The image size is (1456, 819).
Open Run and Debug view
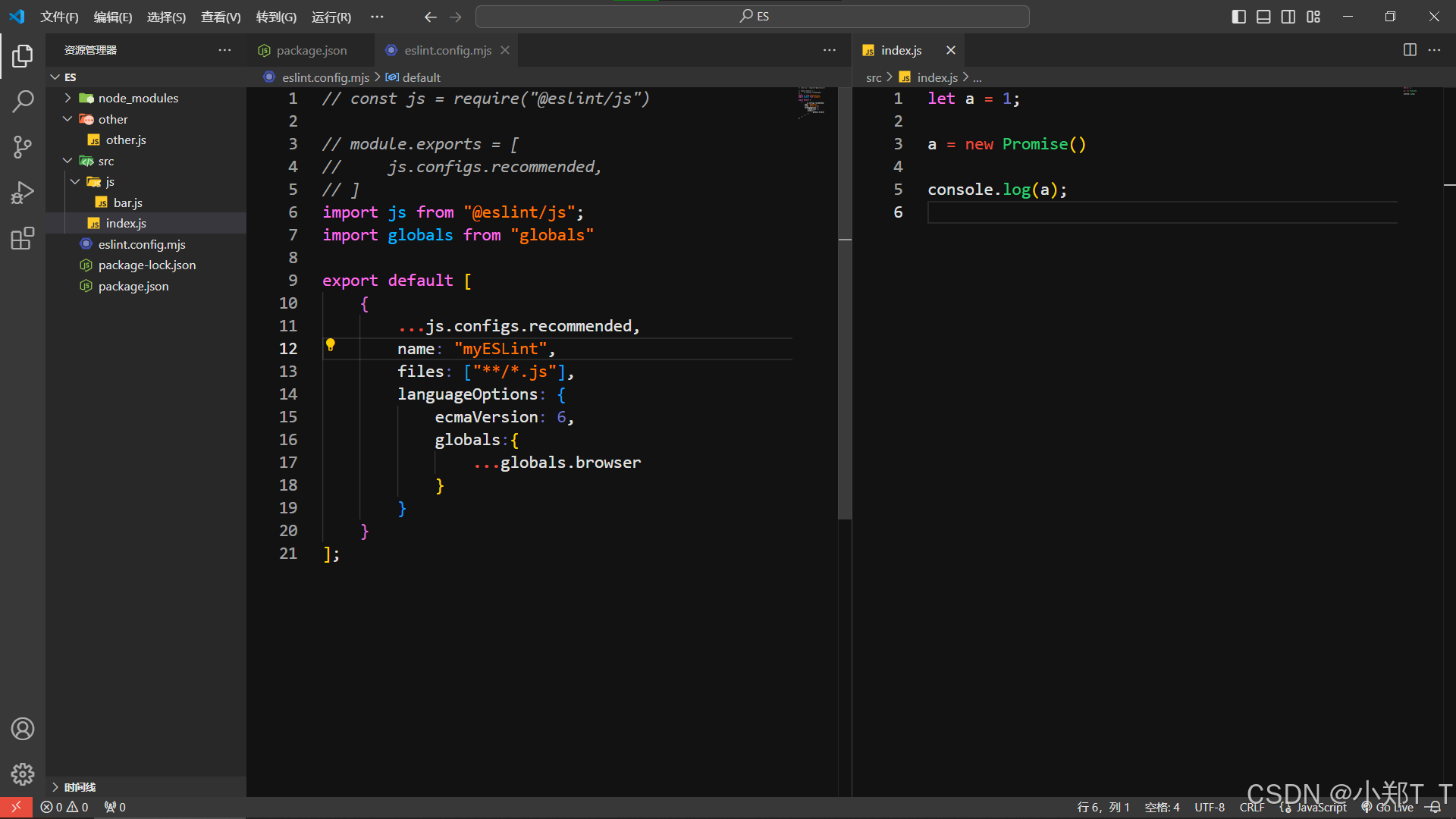point(23,193)
